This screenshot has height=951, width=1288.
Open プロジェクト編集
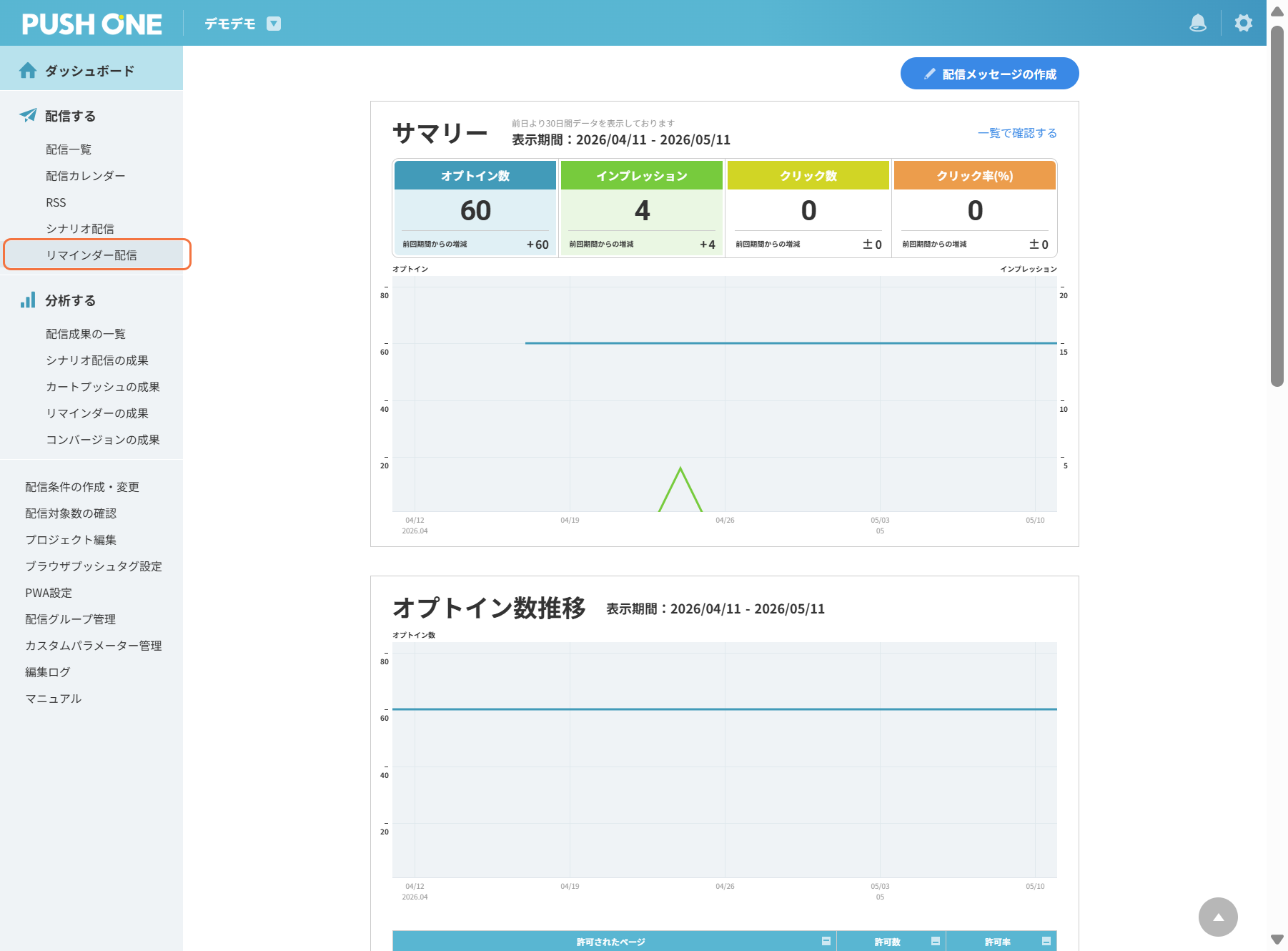[x=71, y=540]
